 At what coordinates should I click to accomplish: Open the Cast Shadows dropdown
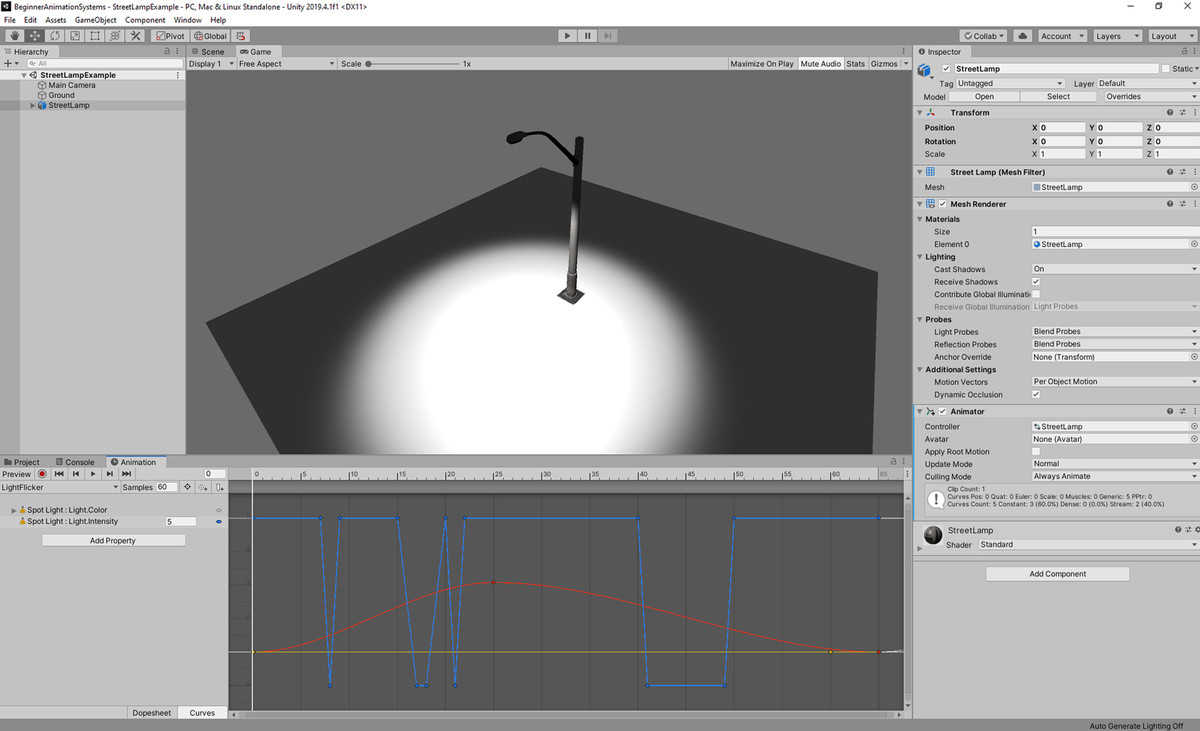coord(1114,269)
